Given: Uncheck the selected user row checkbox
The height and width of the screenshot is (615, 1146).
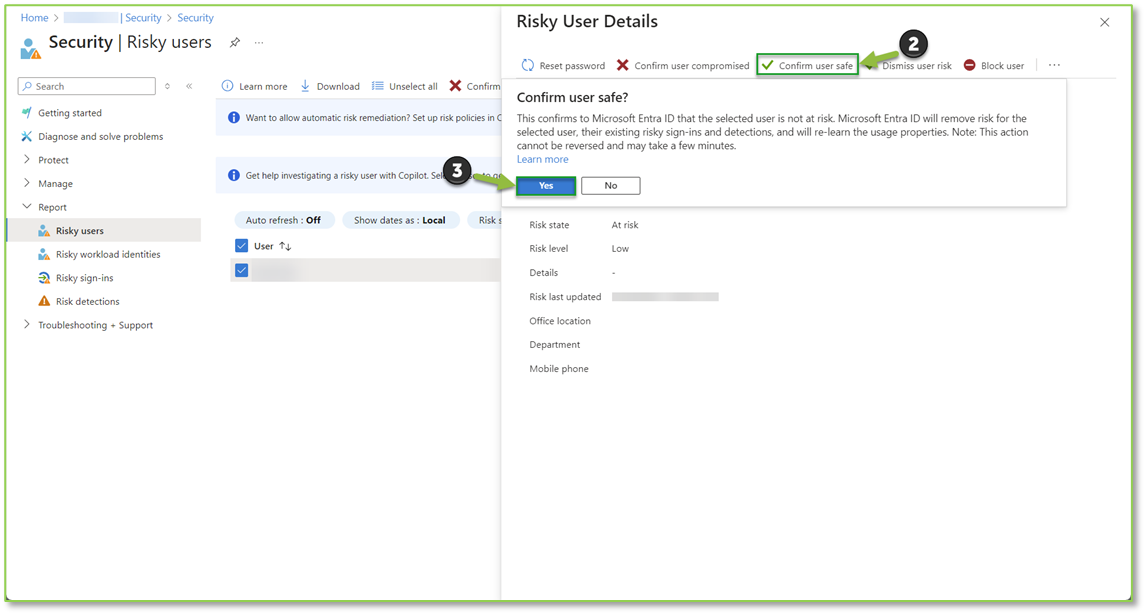Looking at the screenshot, I should (241, 270).
